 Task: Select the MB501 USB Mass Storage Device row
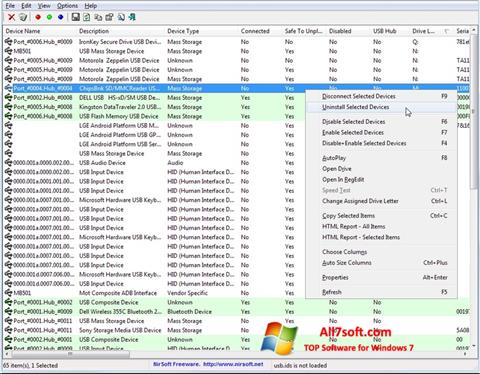click(237, 51)
